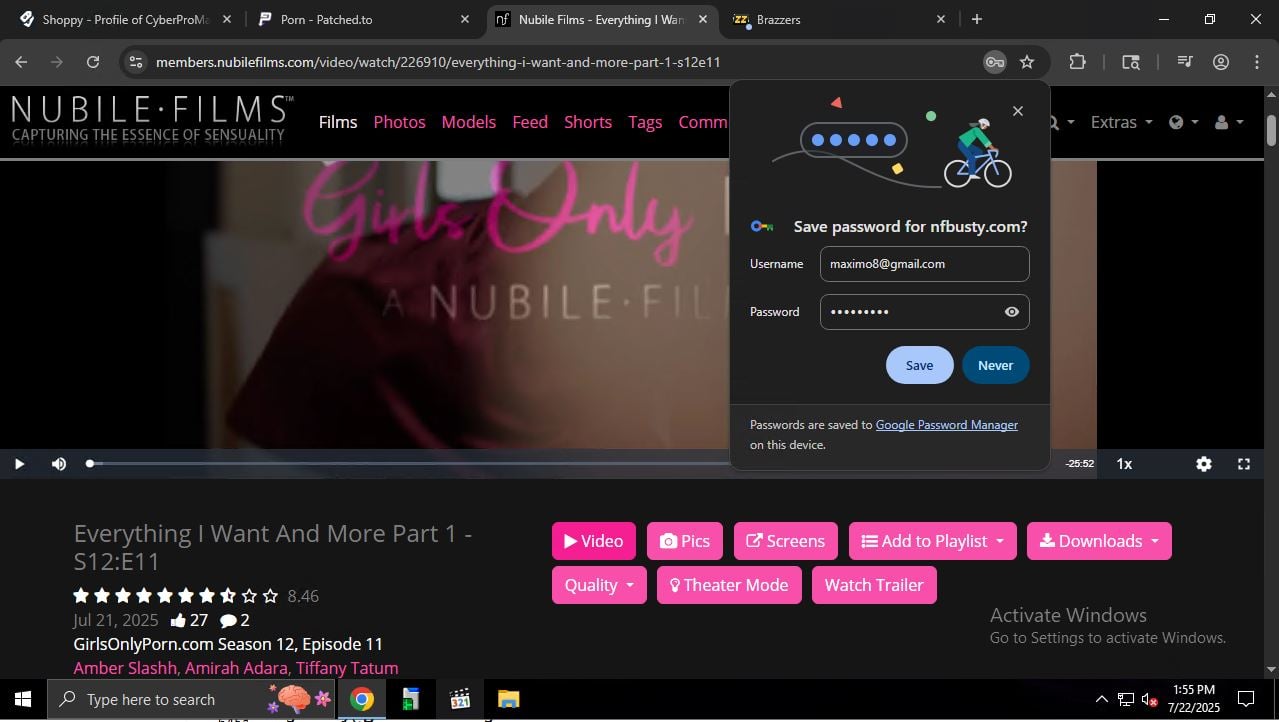Click the password key icon in address bar
The image size is (1279, 722).
coord(994,62)
